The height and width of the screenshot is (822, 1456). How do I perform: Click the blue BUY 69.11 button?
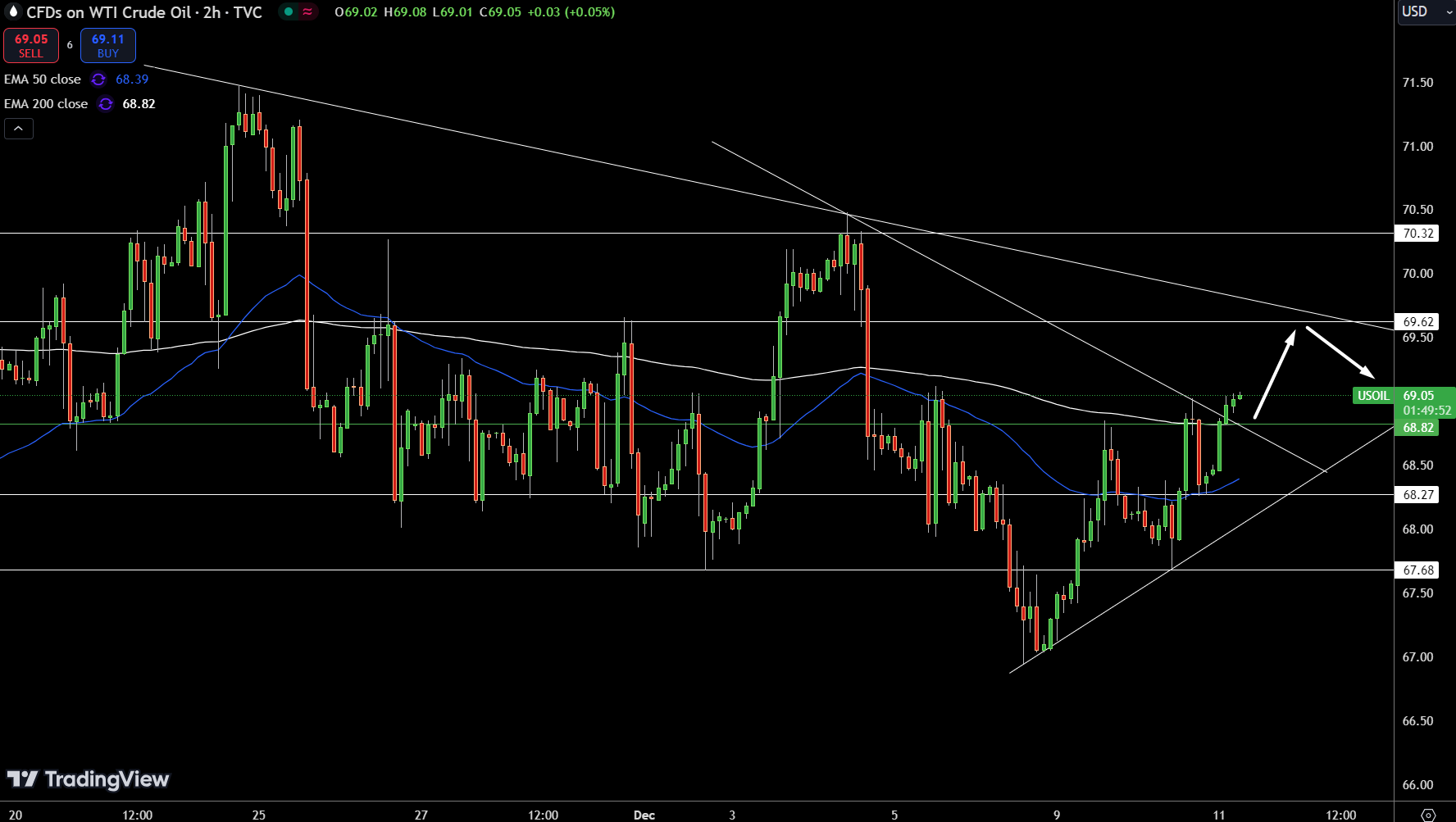[x=108, y=46]
